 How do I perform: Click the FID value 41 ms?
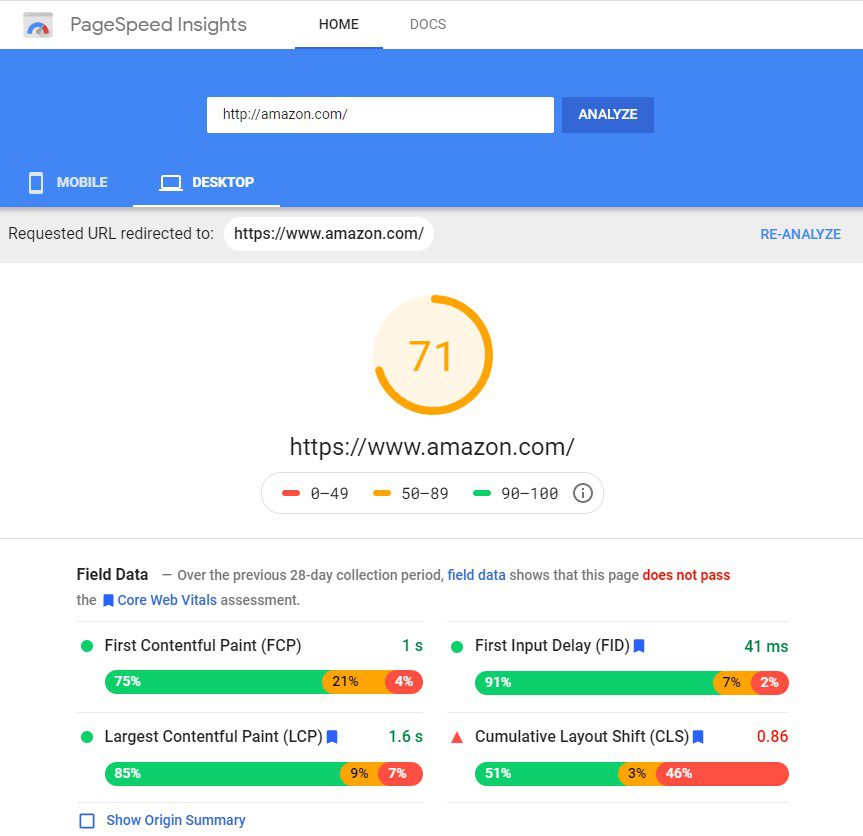766,646
